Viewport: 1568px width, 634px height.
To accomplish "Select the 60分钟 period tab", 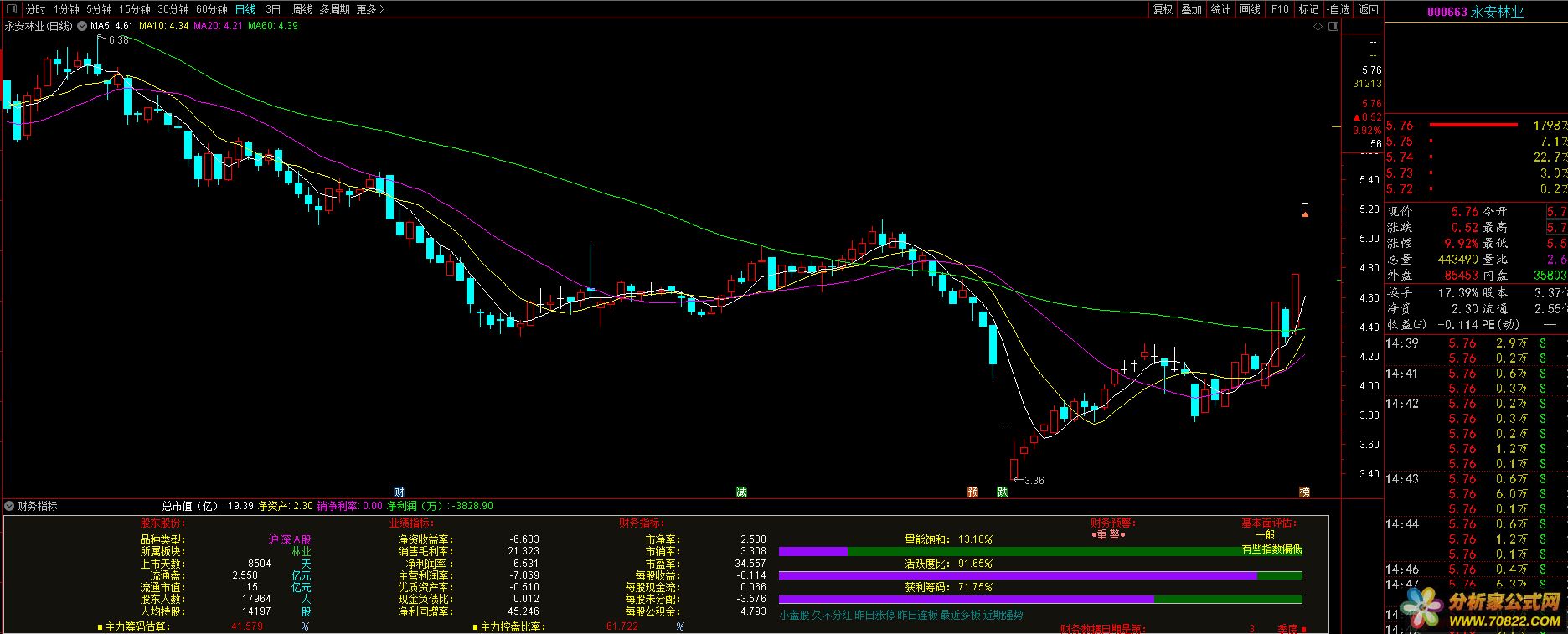I will (x=212, y=9).
